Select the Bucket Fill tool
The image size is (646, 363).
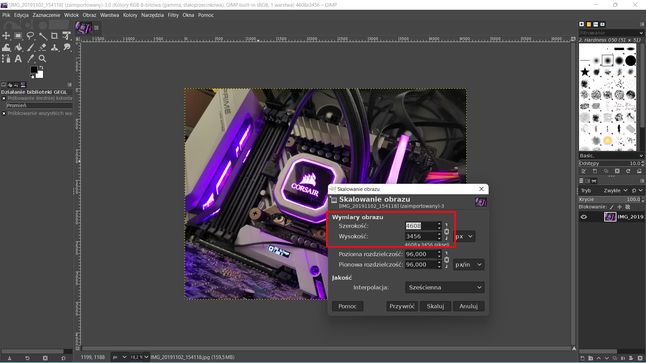click(18, 47)
